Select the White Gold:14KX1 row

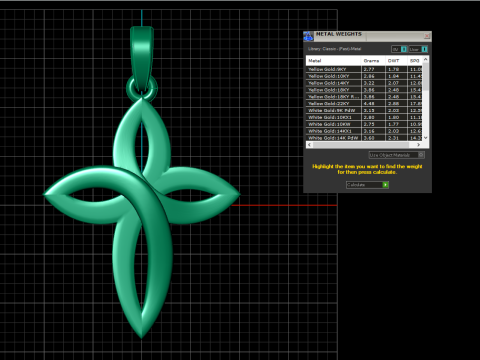[x=364, y=131]
